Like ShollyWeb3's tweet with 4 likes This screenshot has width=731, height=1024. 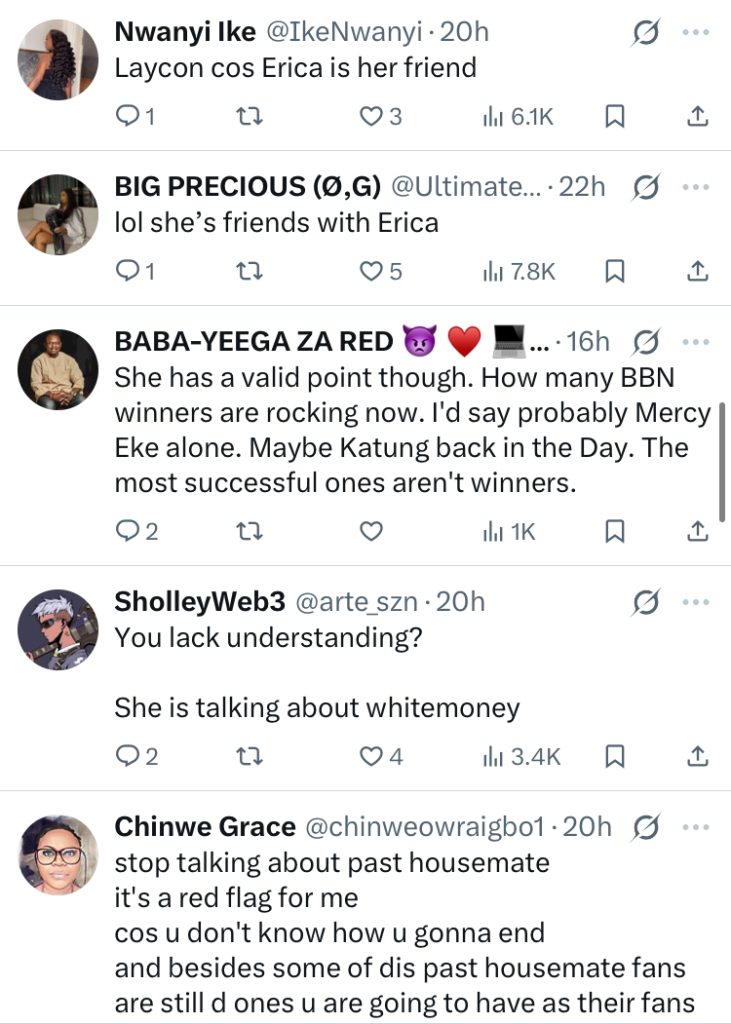click(372, 756)
